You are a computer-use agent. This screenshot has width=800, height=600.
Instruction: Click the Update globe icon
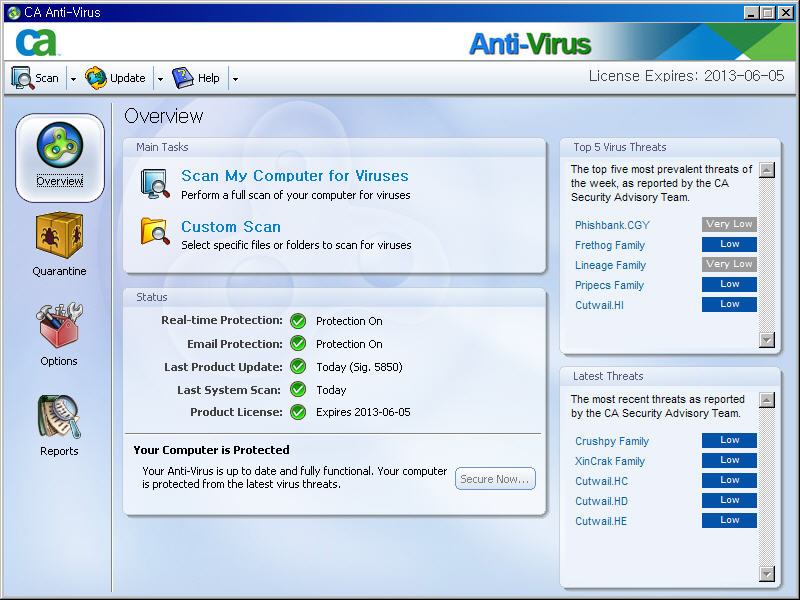pos(96,78)
